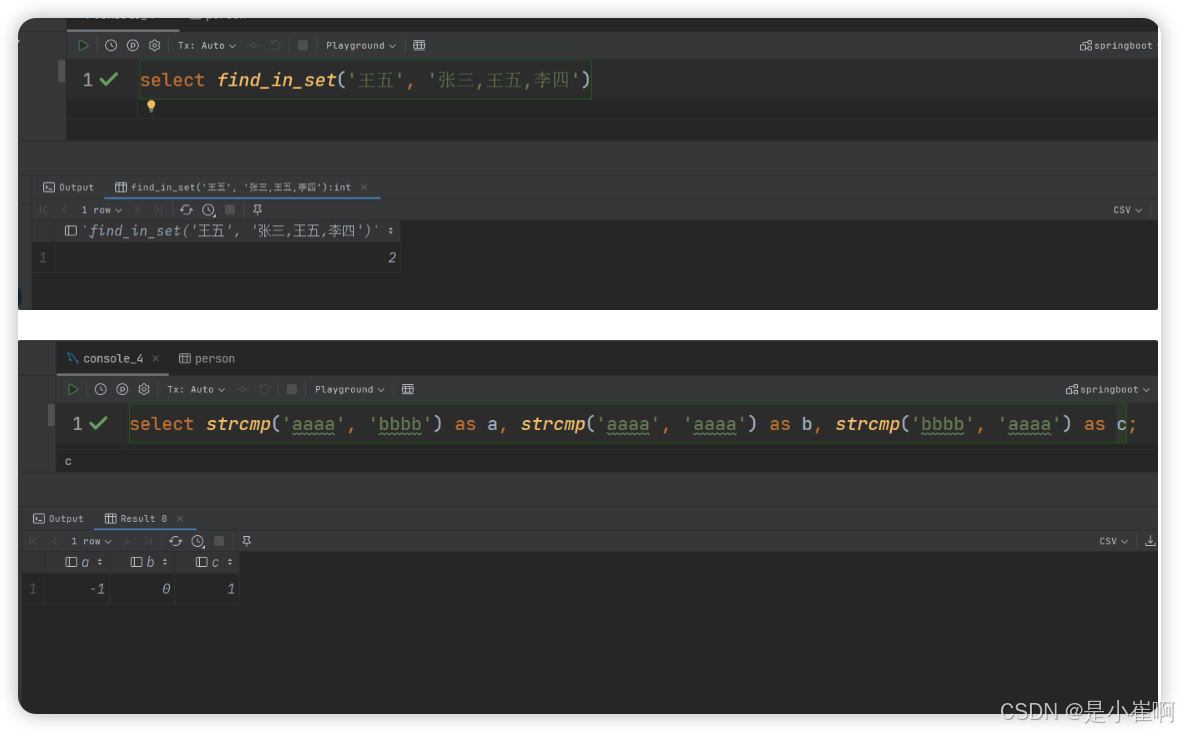Image resolution: width=1179 pixels, height=732 pixels.
Task: Click find_in_set column header in top result
Action: pos(228,231)
